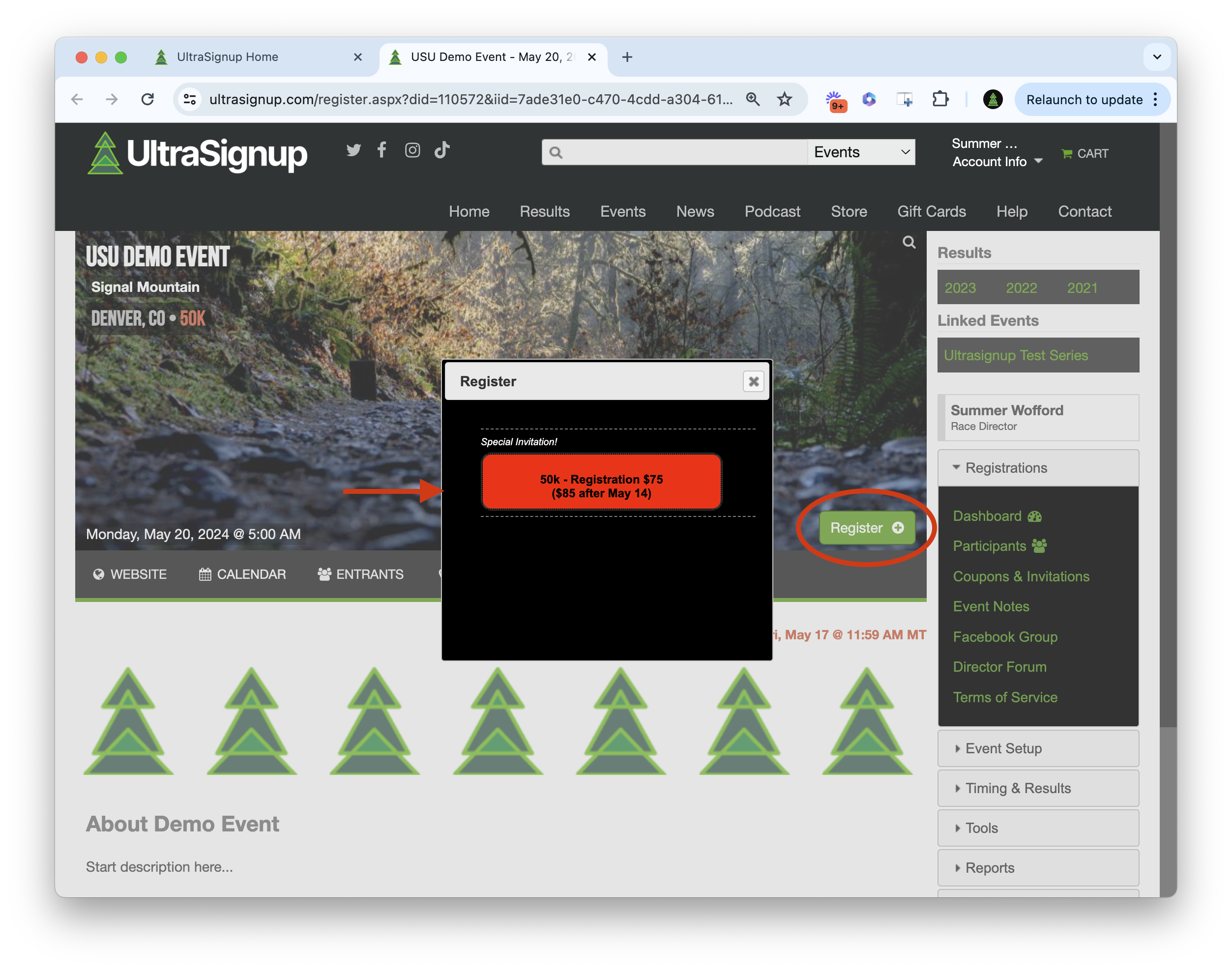1232x970 pixels.
Task: Go back in browser history
Action: click(x=77, y=99)
